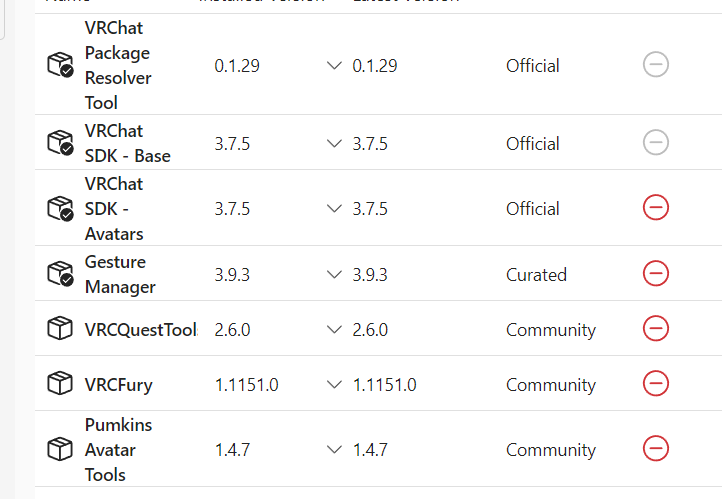Screen dimensions: 722x499
Task: Click the VRChat SDK - Base package icon
Action: click(60, 143)
